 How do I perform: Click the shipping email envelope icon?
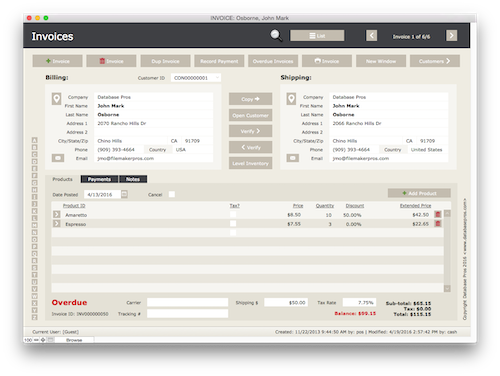coord(293,158)
